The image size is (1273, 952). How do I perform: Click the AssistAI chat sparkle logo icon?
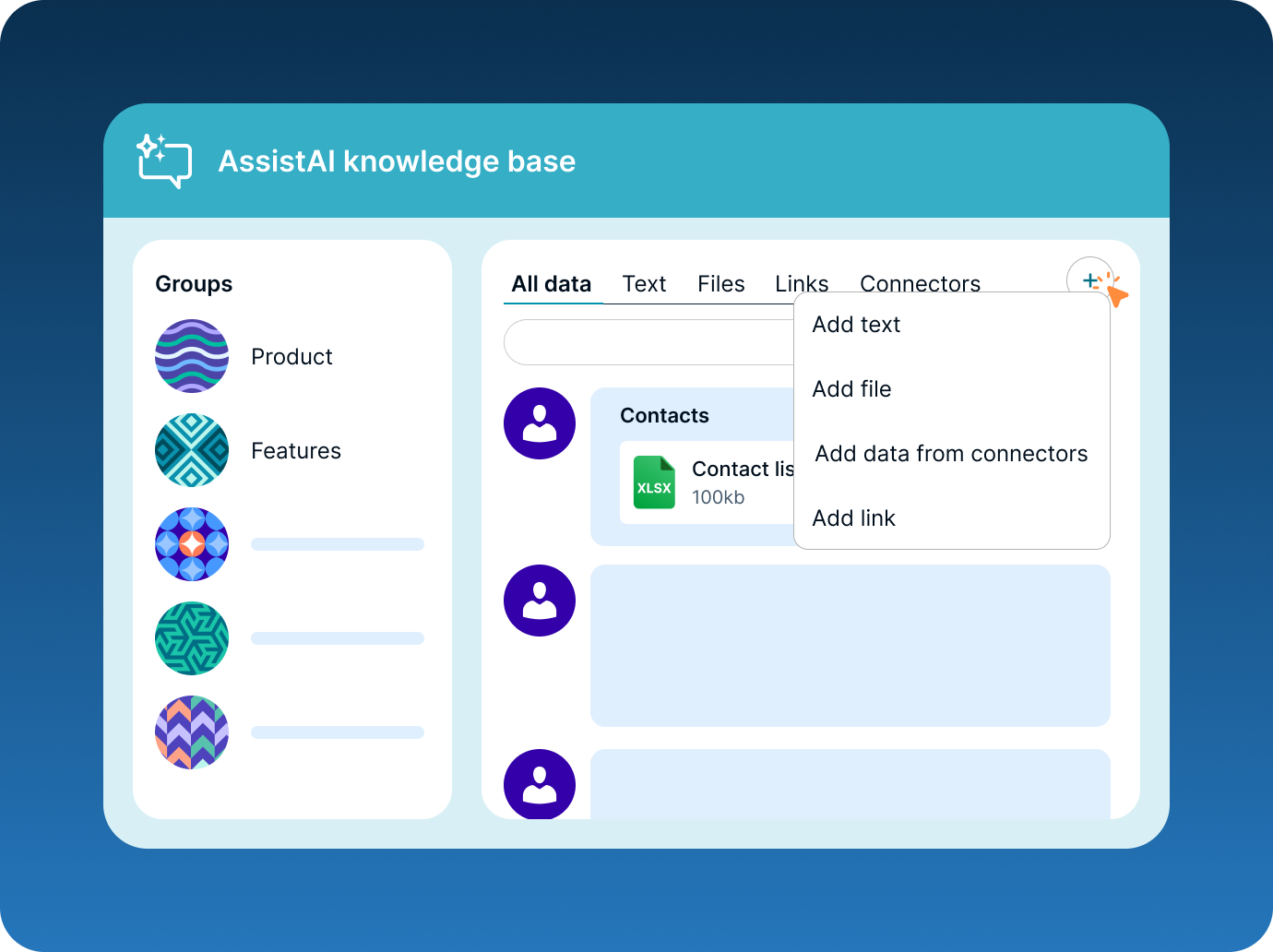click(164, 161)
